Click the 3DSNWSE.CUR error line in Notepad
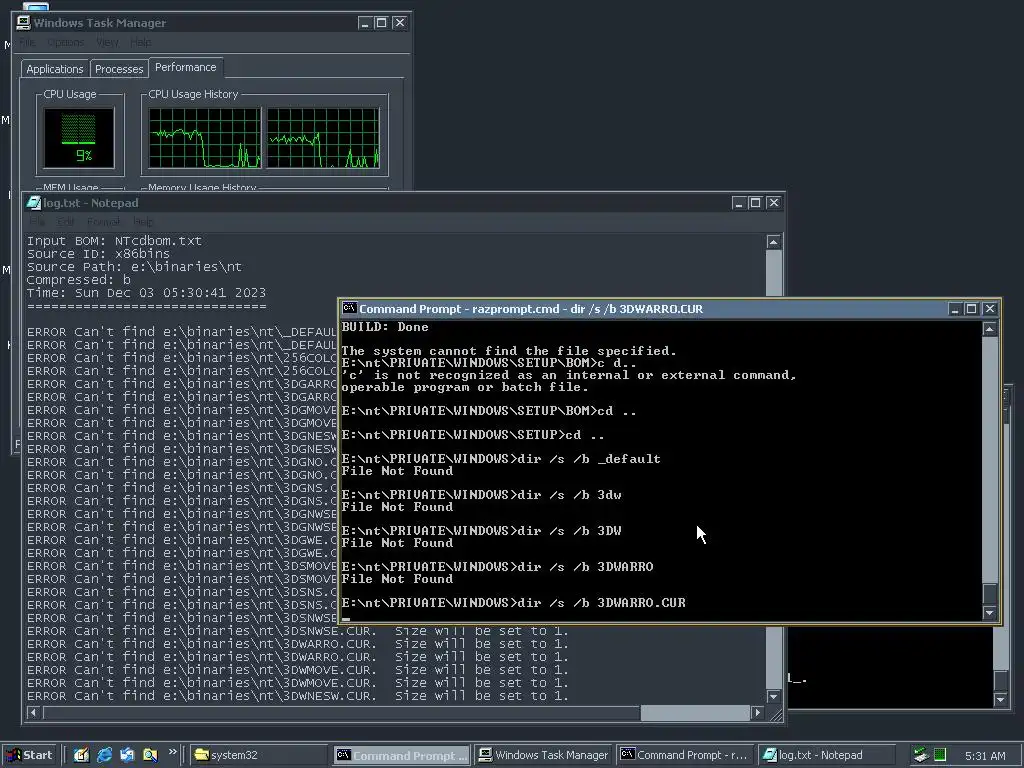This screenshot has width=1024, height=768. [x=298, y=632]
